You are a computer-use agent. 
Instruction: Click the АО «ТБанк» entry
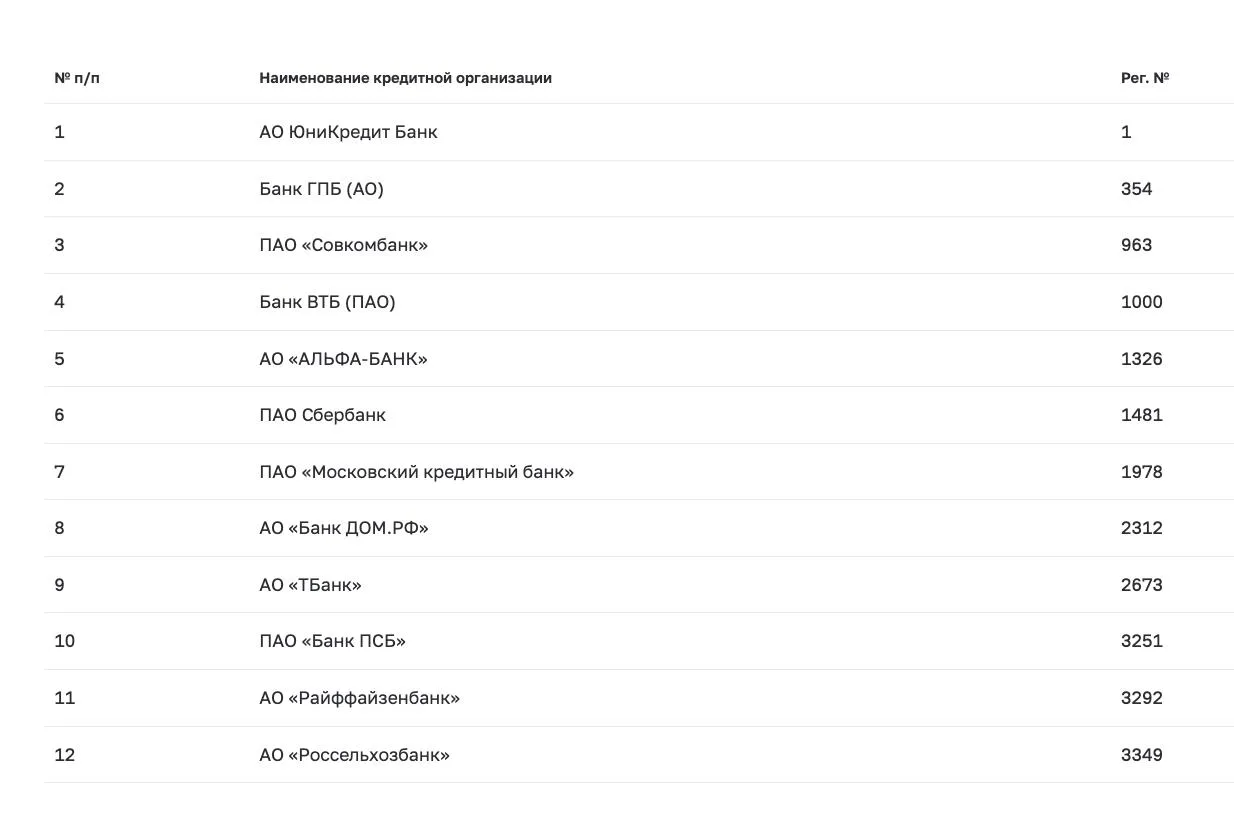coord(310,585)
